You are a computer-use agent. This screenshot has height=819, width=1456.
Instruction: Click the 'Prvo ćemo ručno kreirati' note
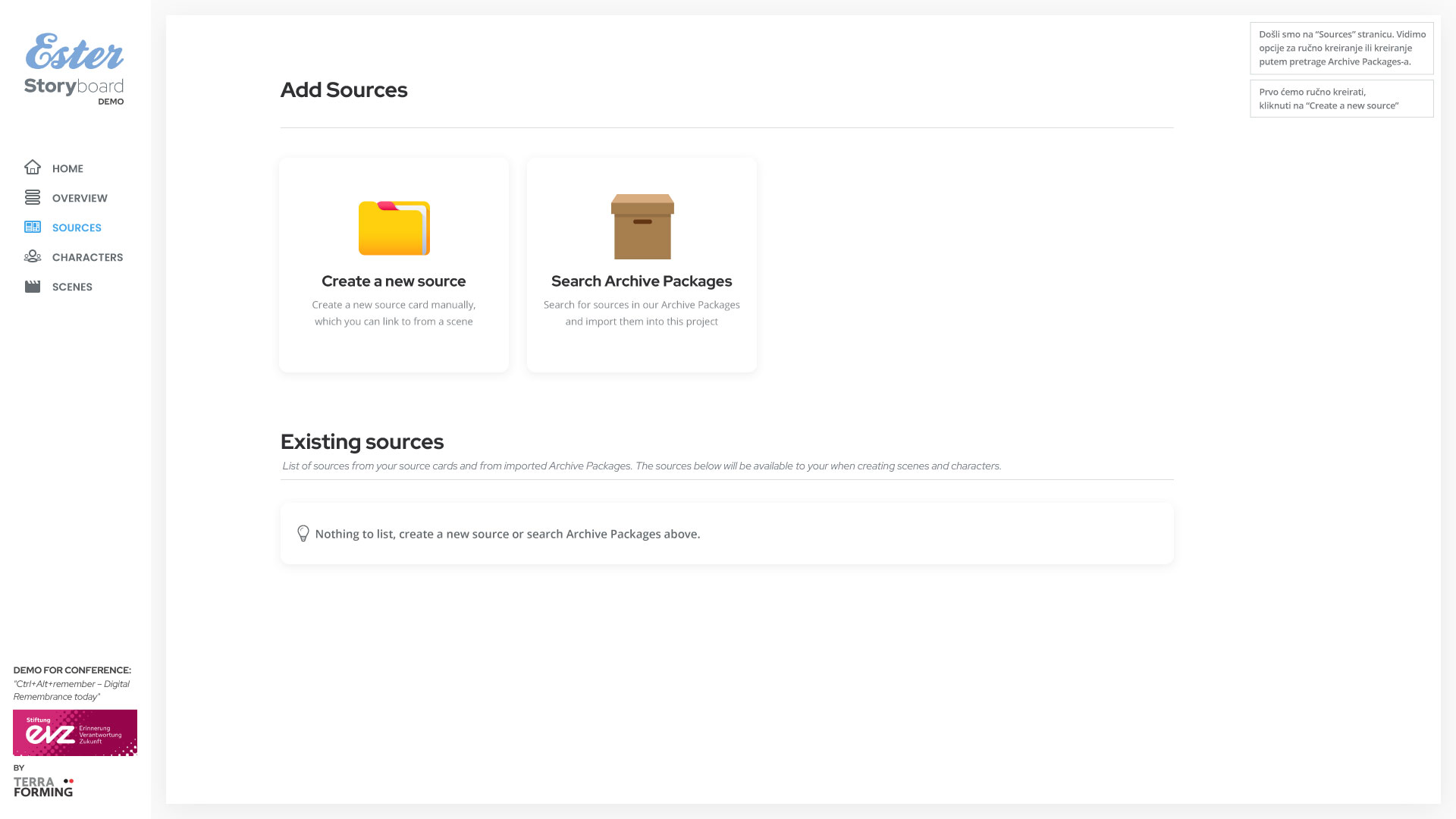(1341, 99)
